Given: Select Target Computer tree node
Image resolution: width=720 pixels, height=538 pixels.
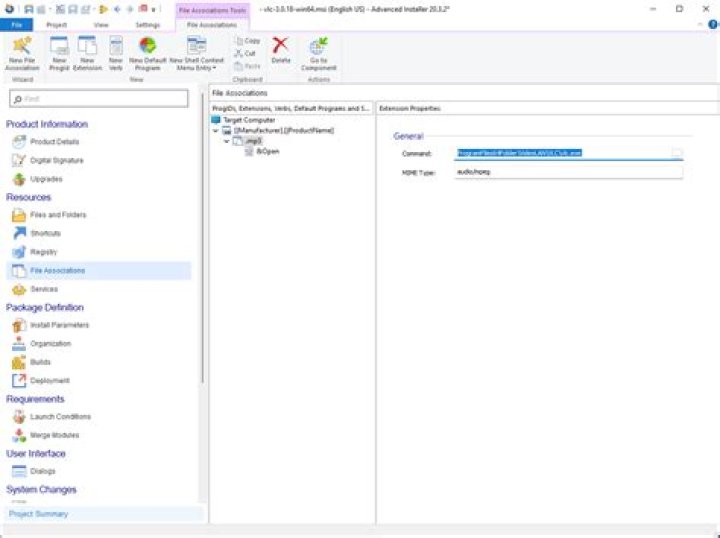Looking at the screenshot, I should pos(249,120).
